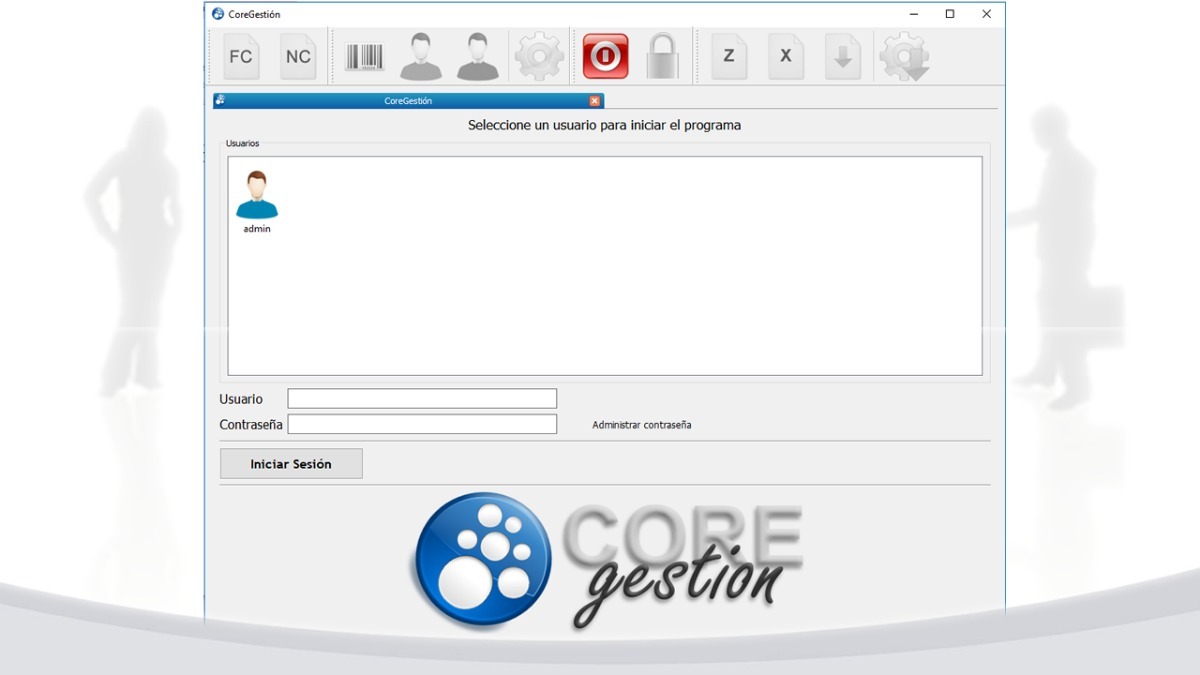This screenshot has width=1200, height=675.
Task: Select the admin user avatar
Action: (x=257, y=198)
